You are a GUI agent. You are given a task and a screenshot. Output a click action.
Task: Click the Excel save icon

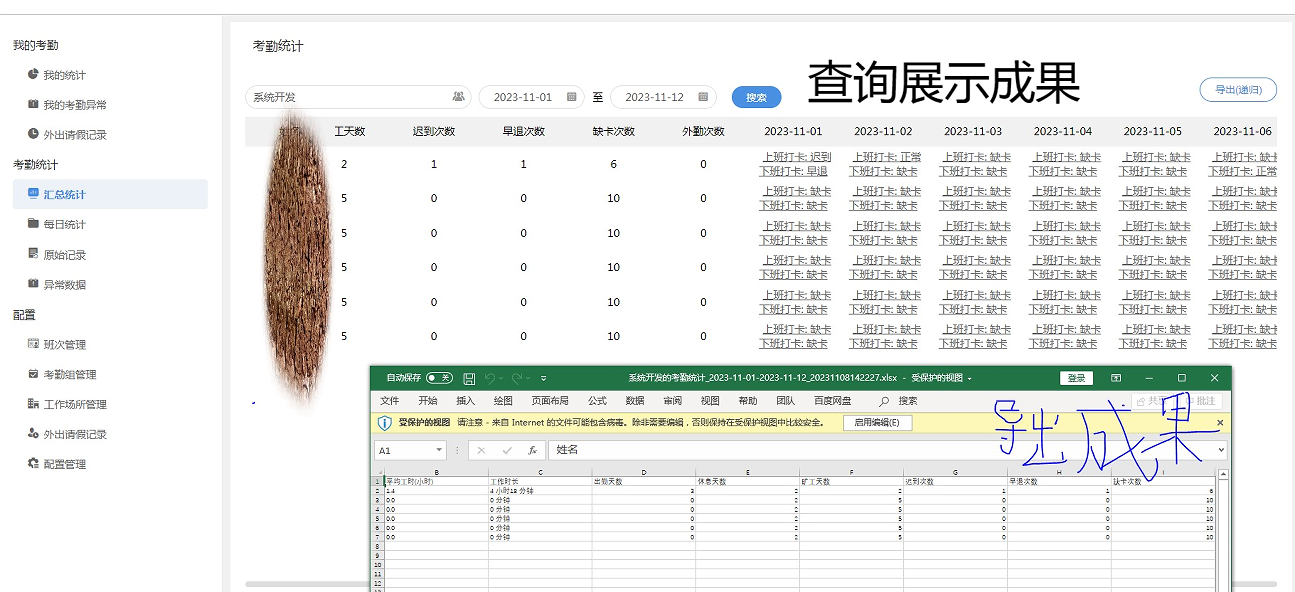tap(469, 378)
